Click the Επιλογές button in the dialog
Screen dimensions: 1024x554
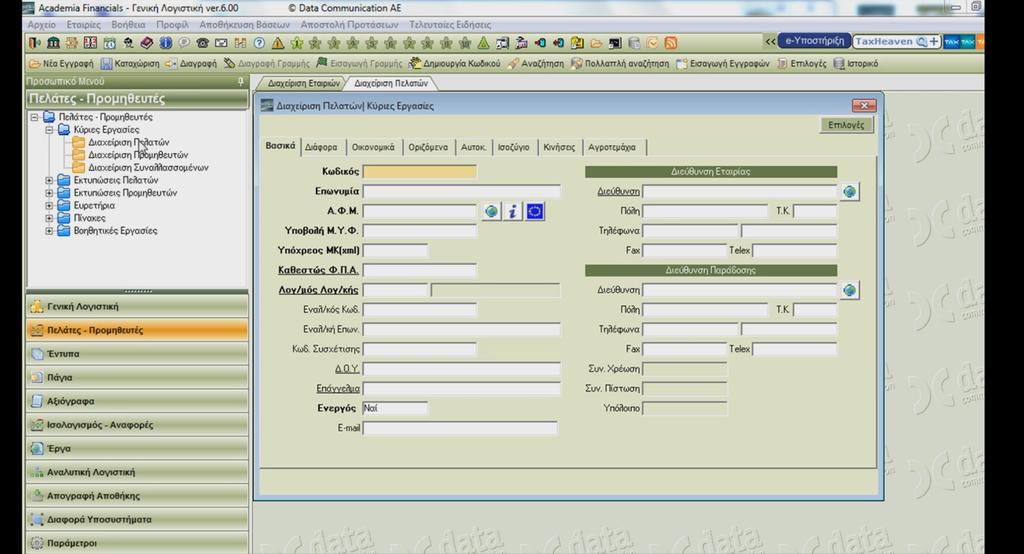point(846,125)
